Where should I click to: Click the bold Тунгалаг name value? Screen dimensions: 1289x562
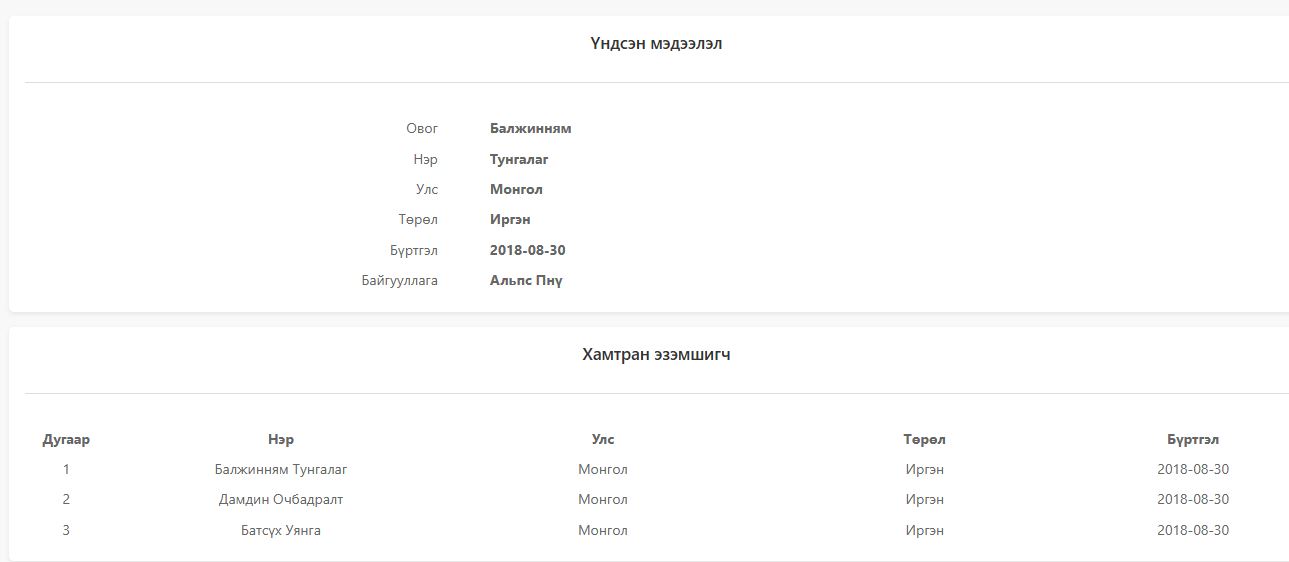[x=519, y=159]
